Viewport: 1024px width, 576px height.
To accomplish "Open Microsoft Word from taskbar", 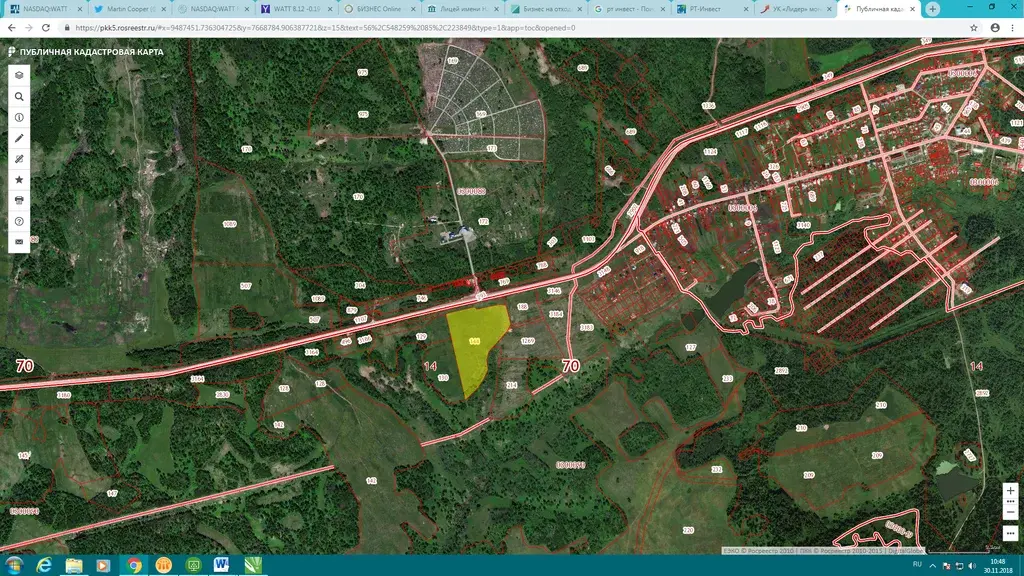I will (222, 565).
